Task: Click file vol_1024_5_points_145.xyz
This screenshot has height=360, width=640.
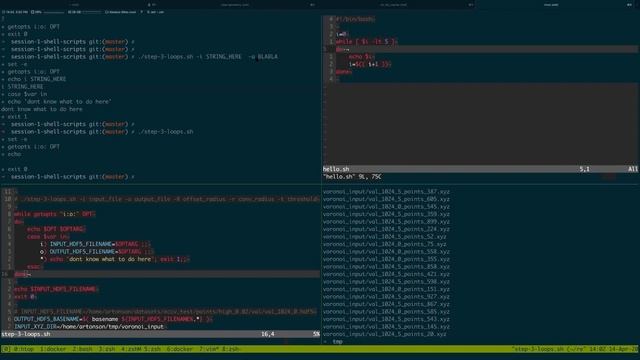Action: coord(386,327)
